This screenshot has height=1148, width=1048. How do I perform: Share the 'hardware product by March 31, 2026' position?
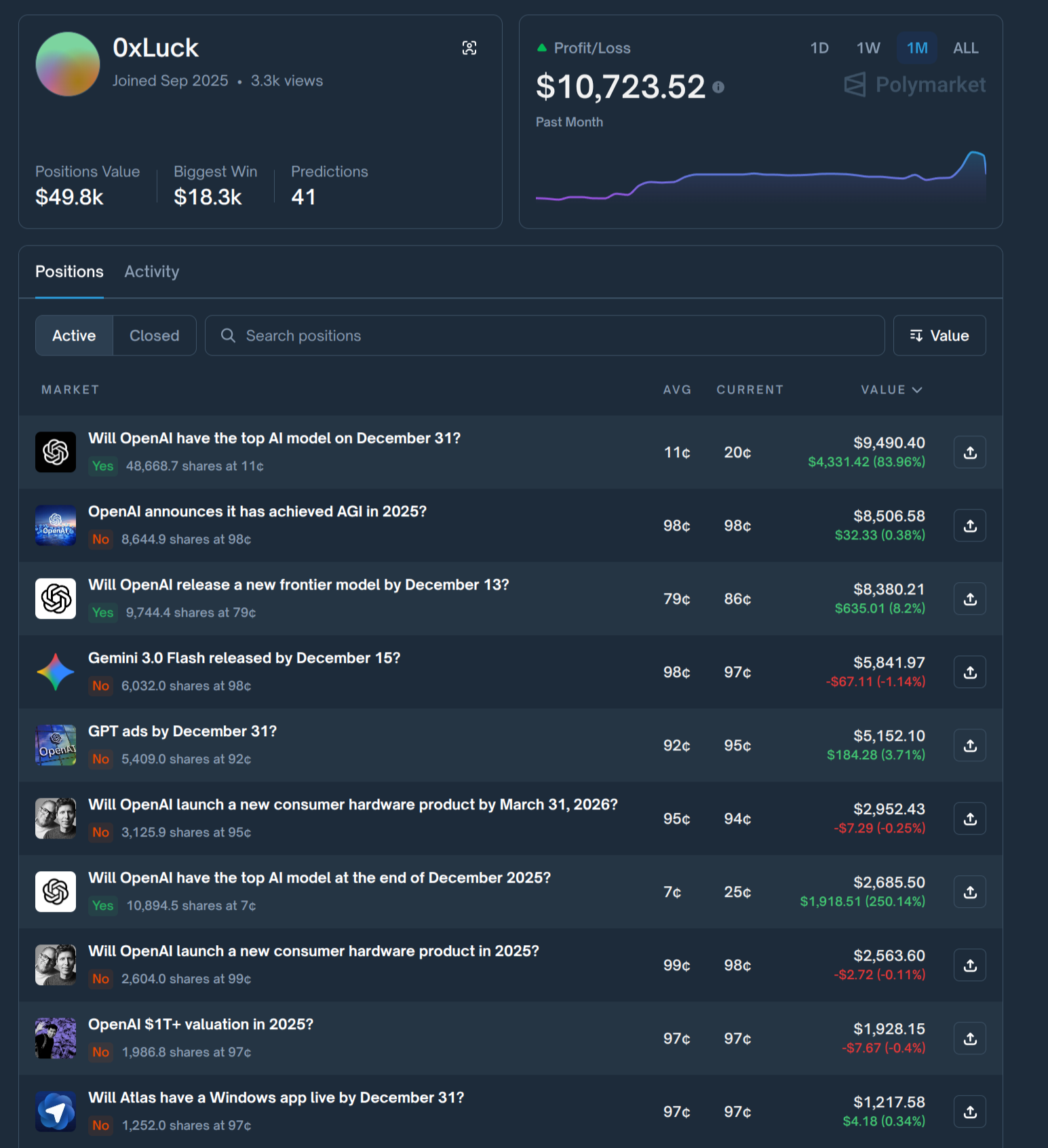tap(970, 819)
